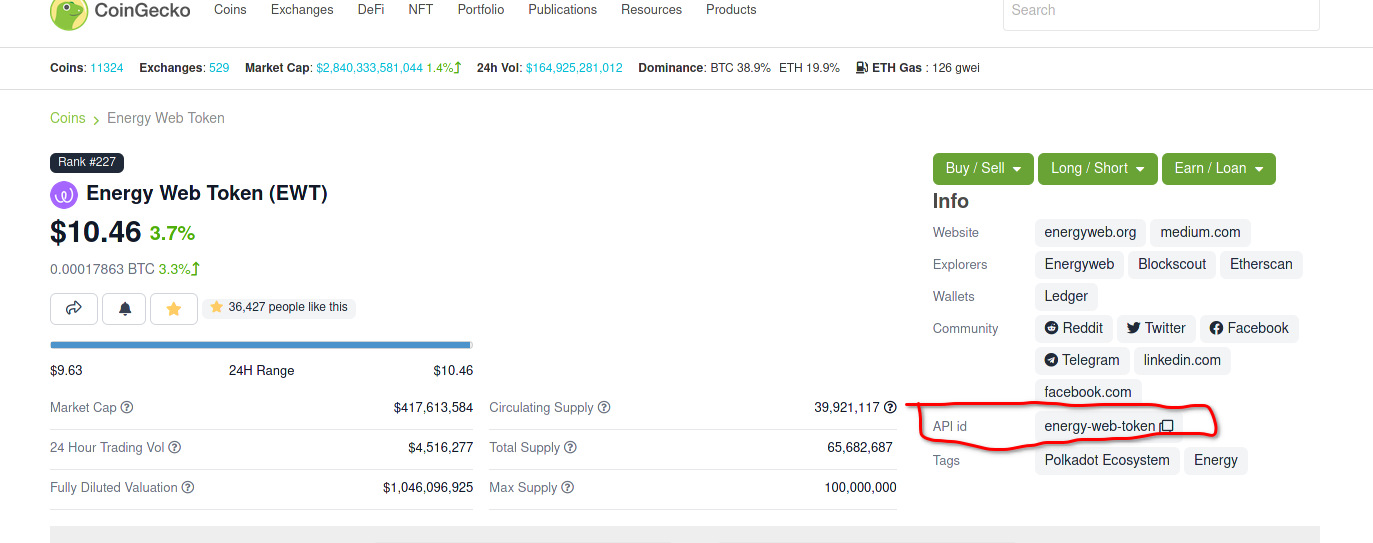Click the $1,046,096,925 valuation value
This screenshot has width=1373, height=543.
click(428, 487)
